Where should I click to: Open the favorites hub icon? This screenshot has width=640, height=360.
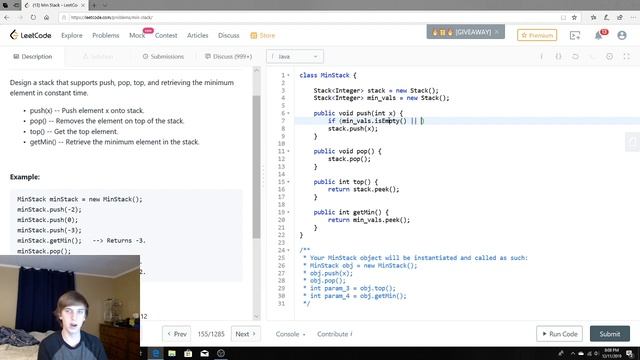(593, 18)
